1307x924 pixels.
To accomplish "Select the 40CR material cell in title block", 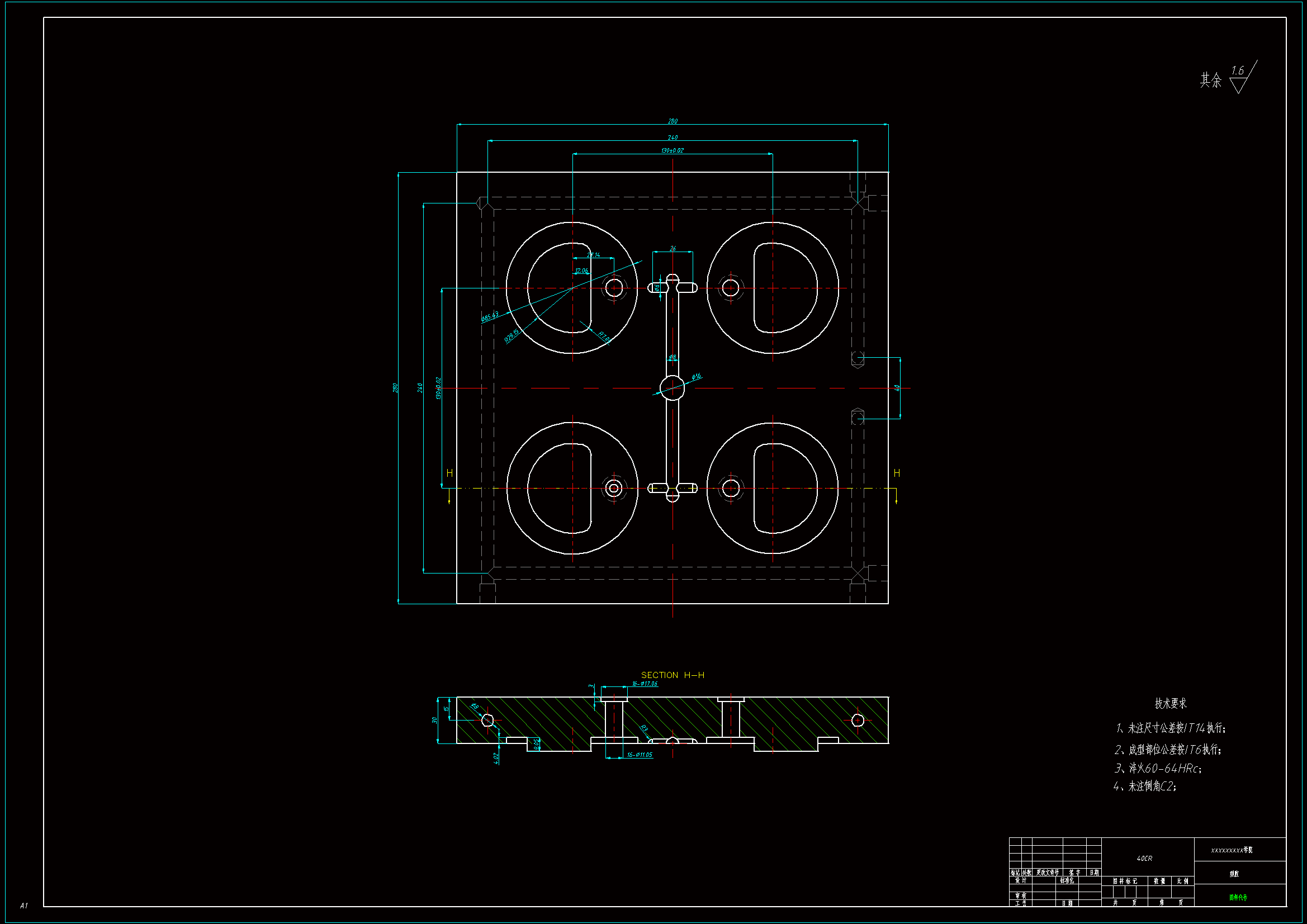I will coord(1144,859).
